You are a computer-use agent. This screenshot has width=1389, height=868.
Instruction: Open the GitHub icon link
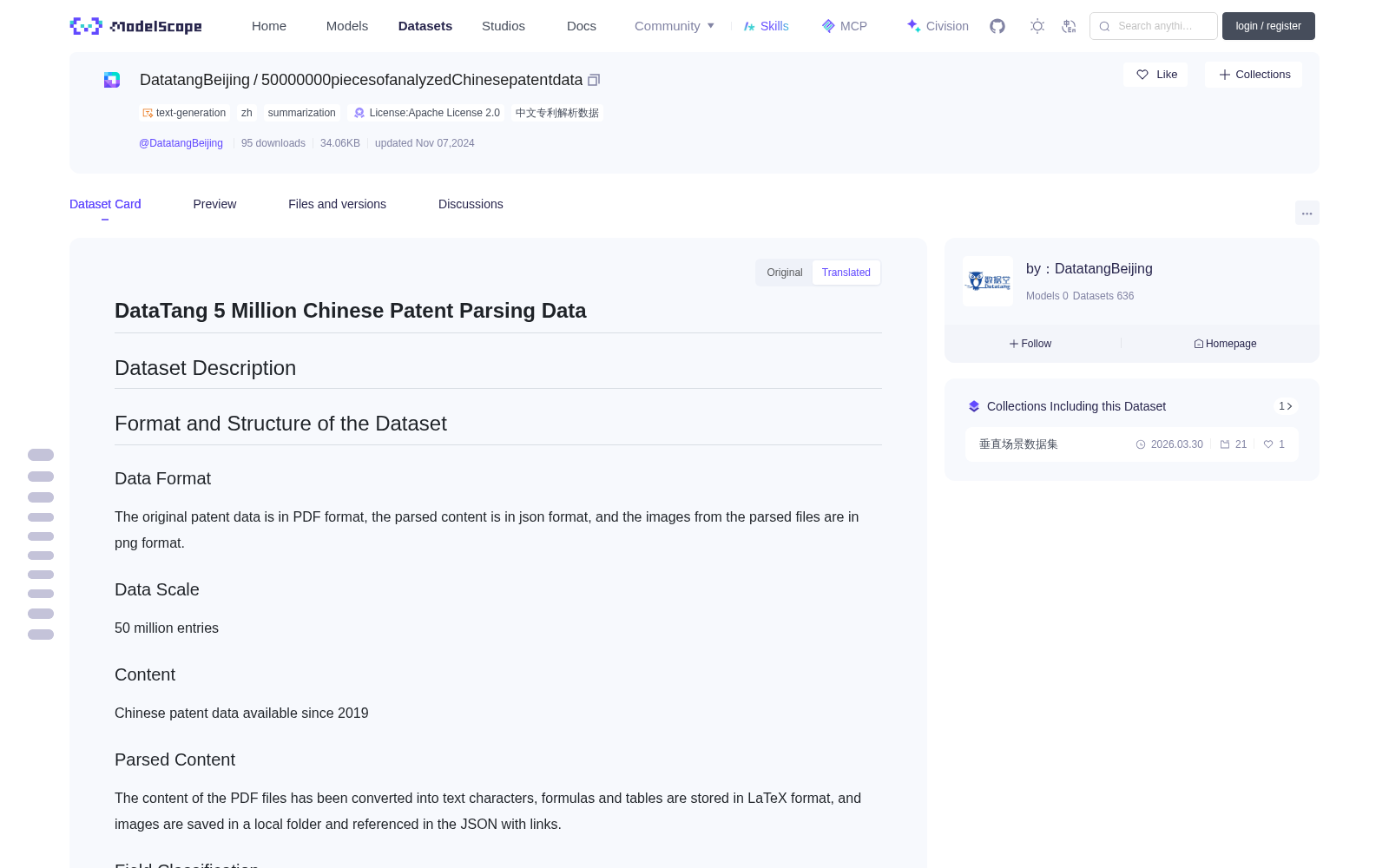tap(997, 26)
